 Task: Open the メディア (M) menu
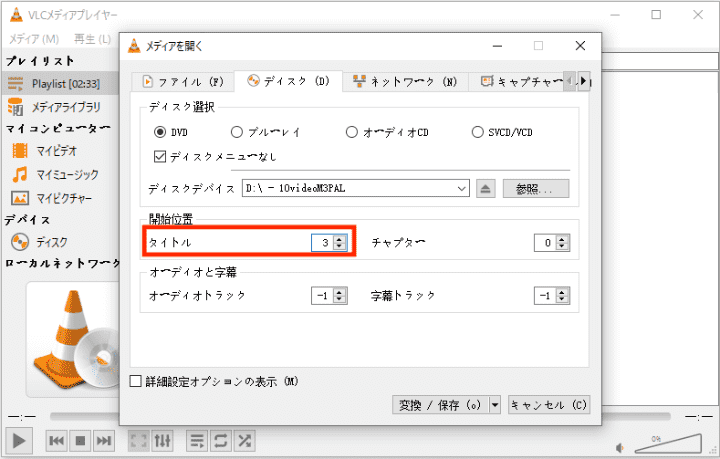[34, 39]
